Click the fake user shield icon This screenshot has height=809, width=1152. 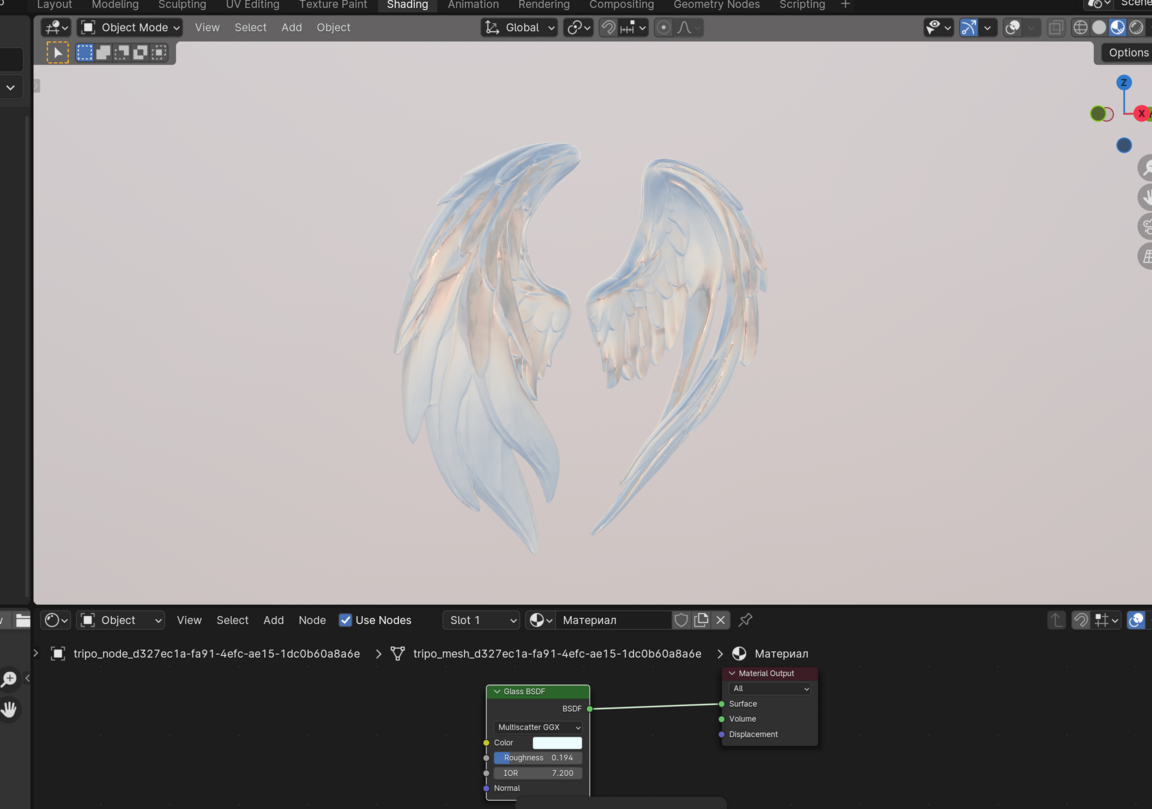(x=681, y=620)
